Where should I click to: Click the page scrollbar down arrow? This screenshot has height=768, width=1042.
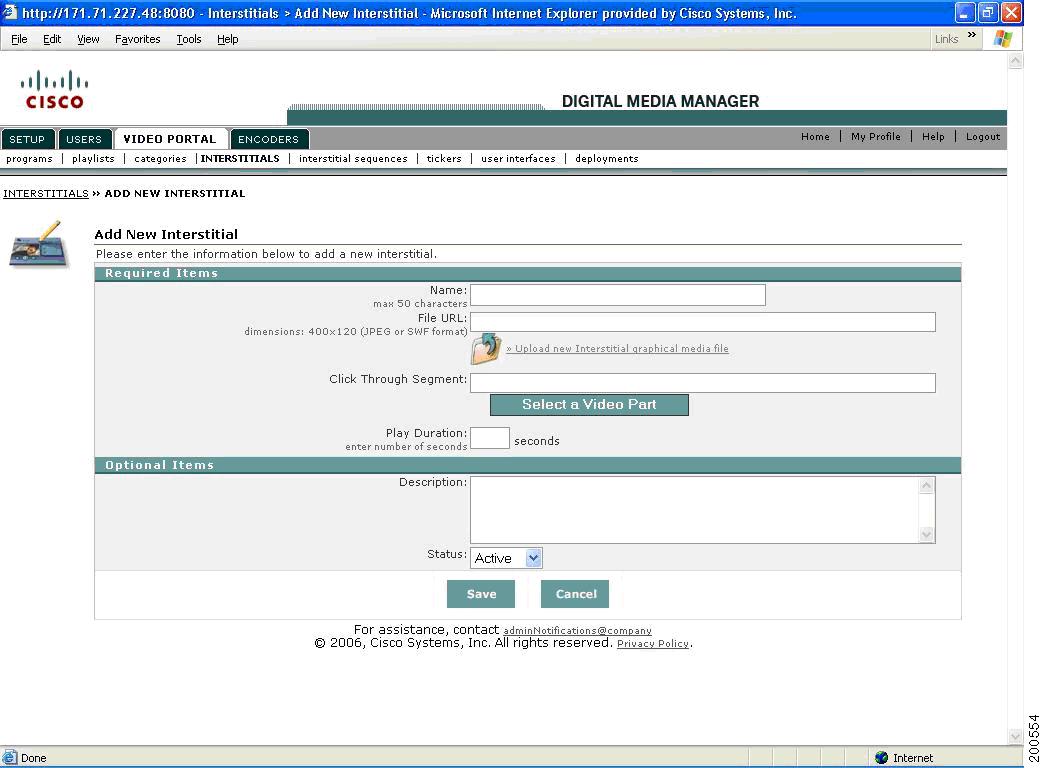1015,736
